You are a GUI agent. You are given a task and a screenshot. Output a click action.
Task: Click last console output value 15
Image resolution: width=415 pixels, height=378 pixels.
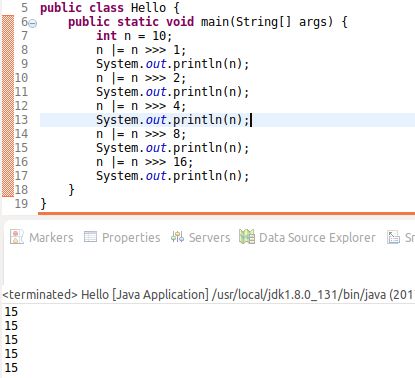tap(11, 368)
